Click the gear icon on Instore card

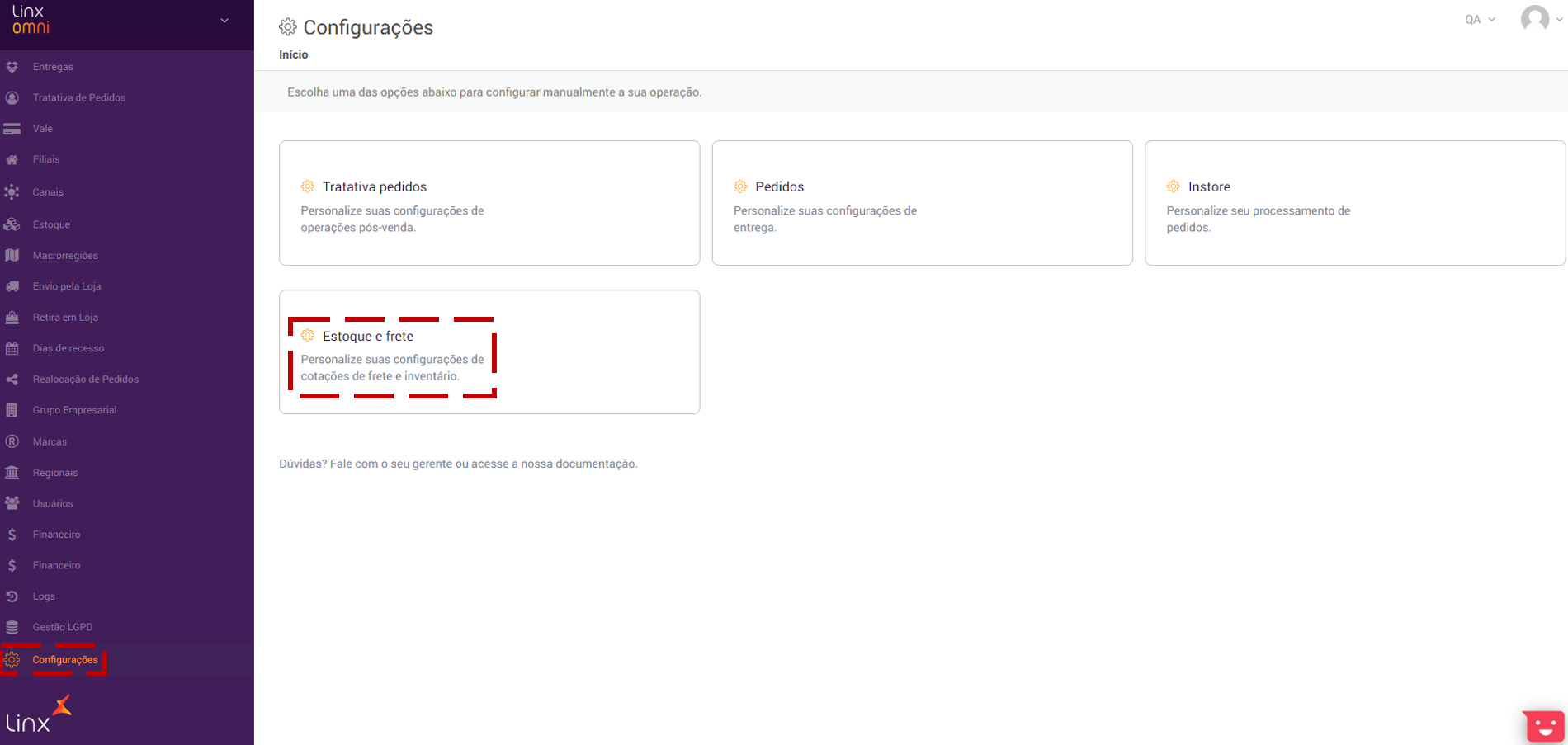(x=1174, y=186)
